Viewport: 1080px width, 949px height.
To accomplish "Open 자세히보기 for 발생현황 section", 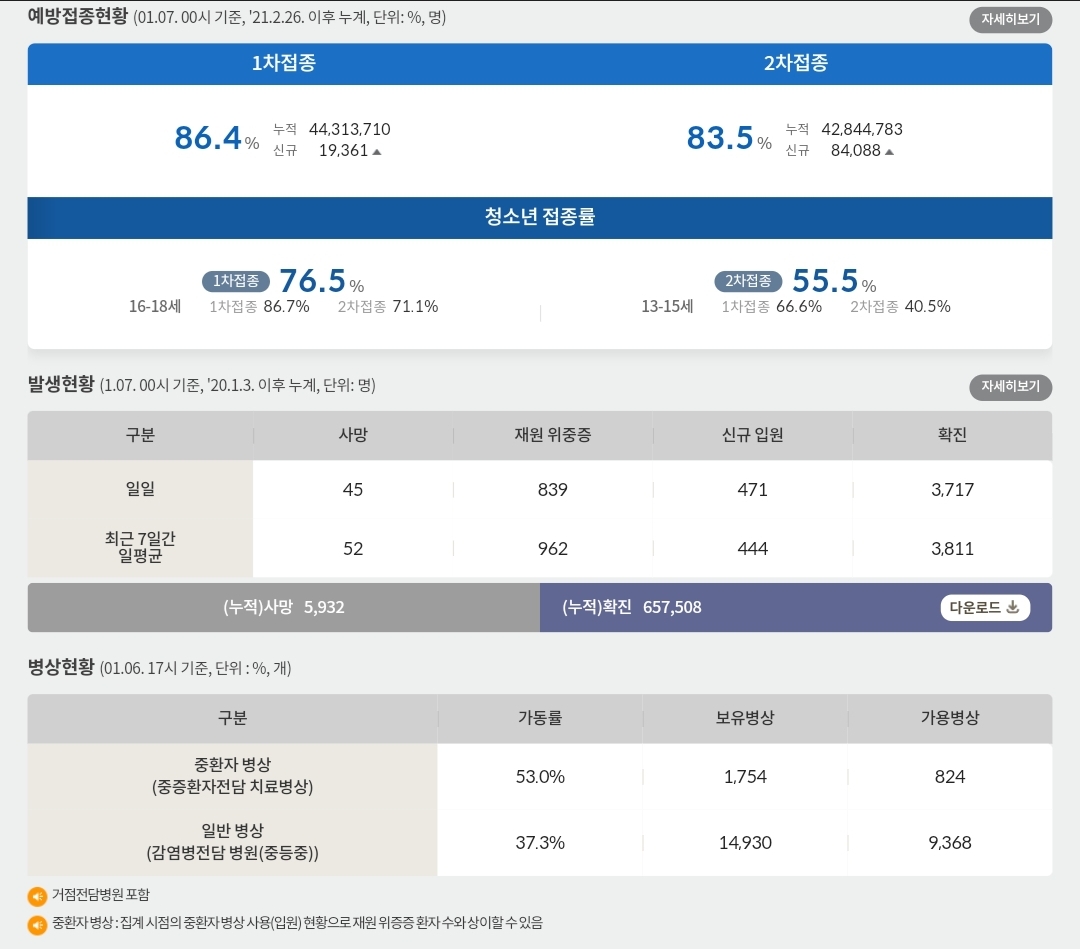I will (x=1010, y=386).
